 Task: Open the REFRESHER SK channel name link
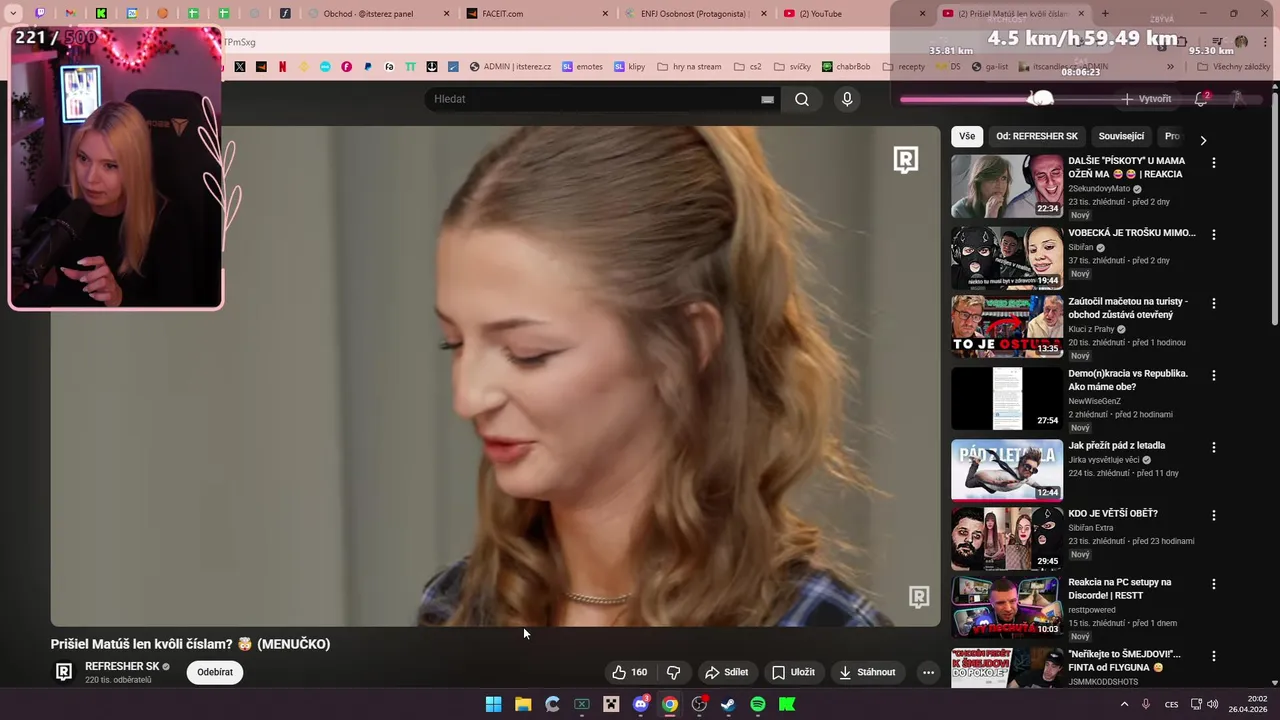(x=122, y=666)
